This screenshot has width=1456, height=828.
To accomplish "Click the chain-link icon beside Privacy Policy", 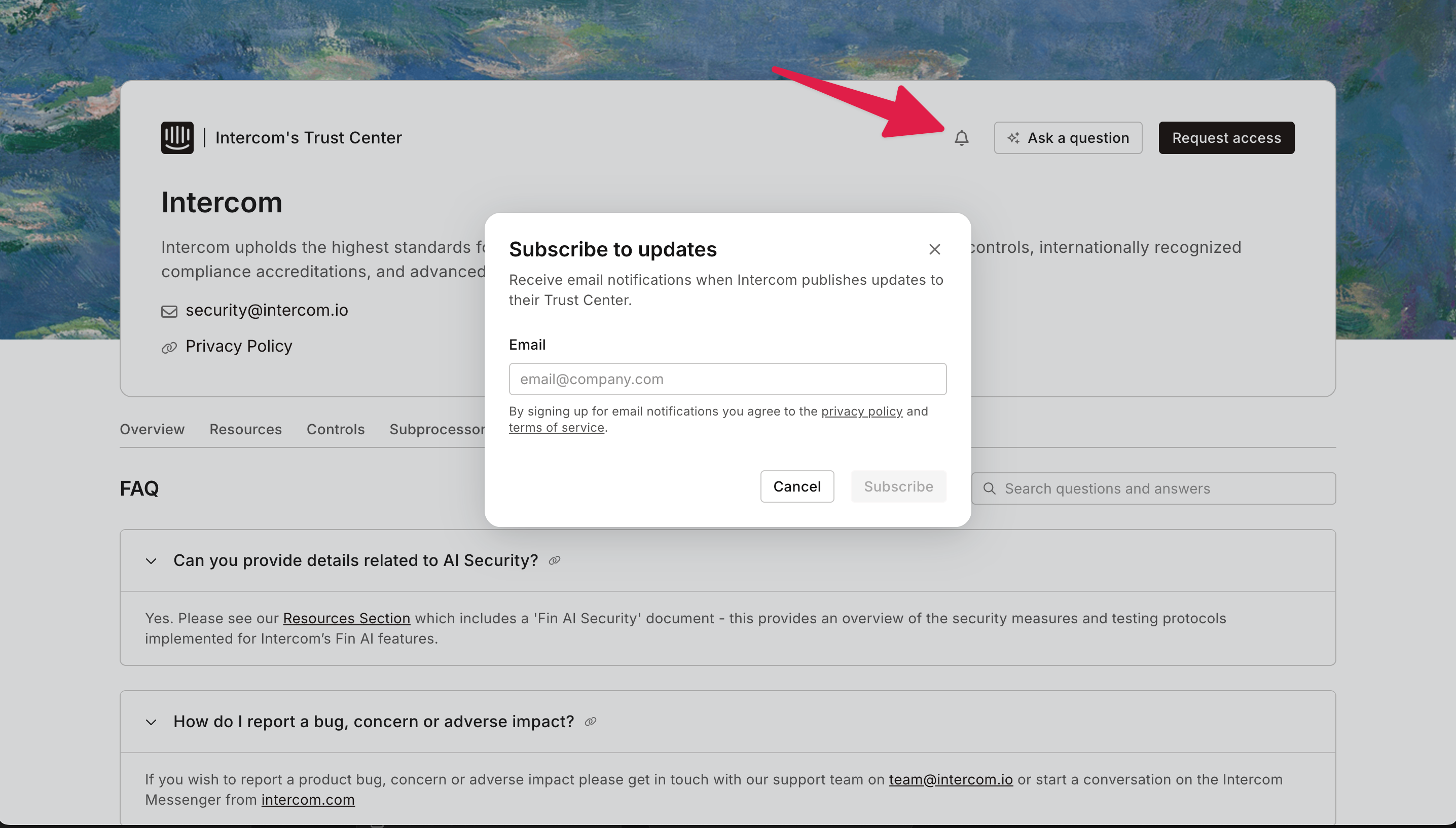I will (x=169, y=348).
